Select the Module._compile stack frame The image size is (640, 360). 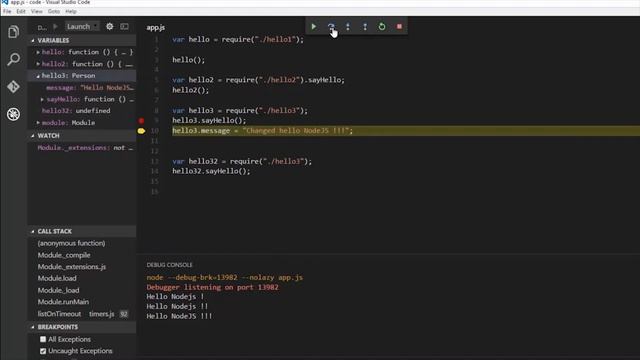(82, 255)
